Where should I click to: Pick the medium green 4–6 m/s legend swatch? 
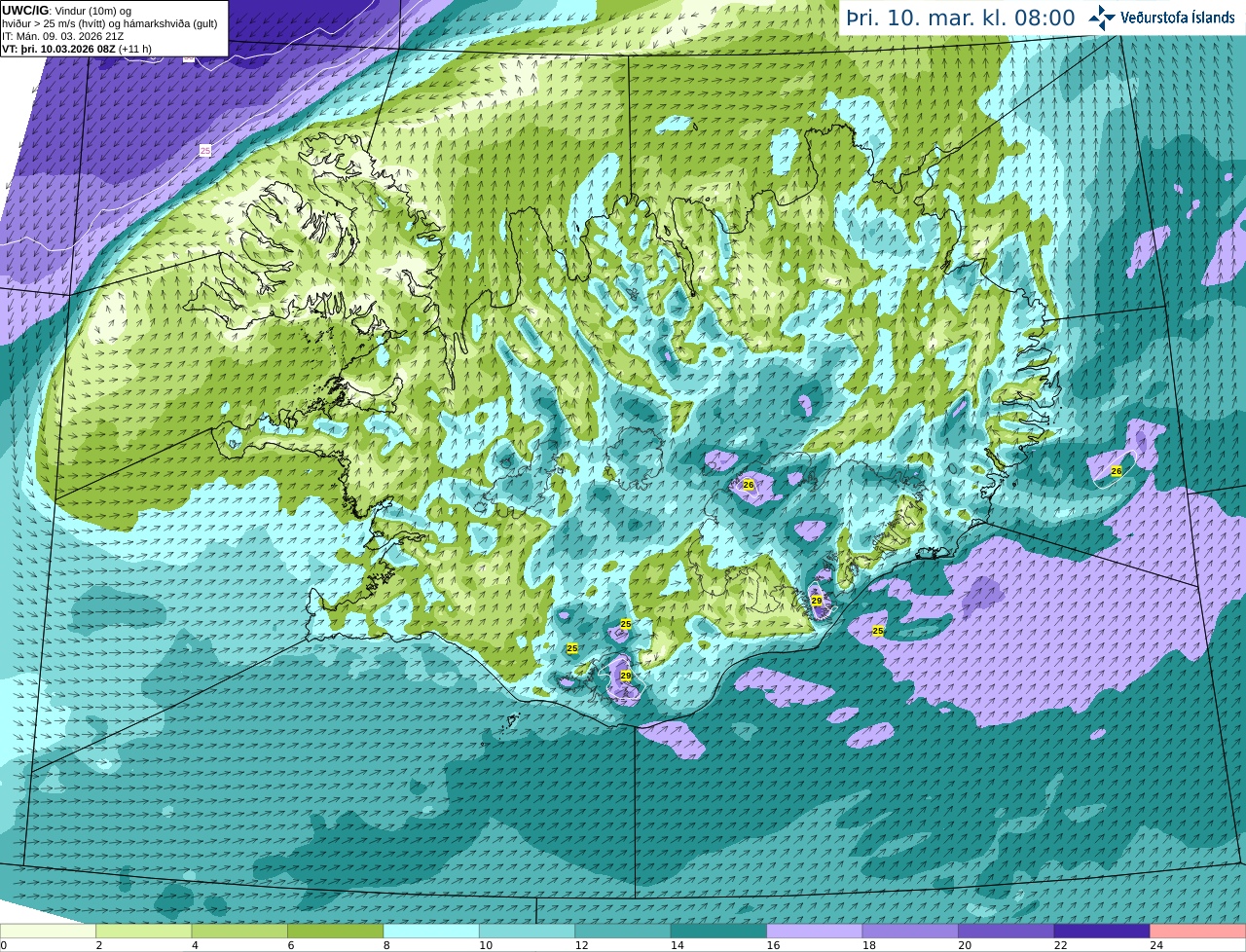tap(239, 931)
